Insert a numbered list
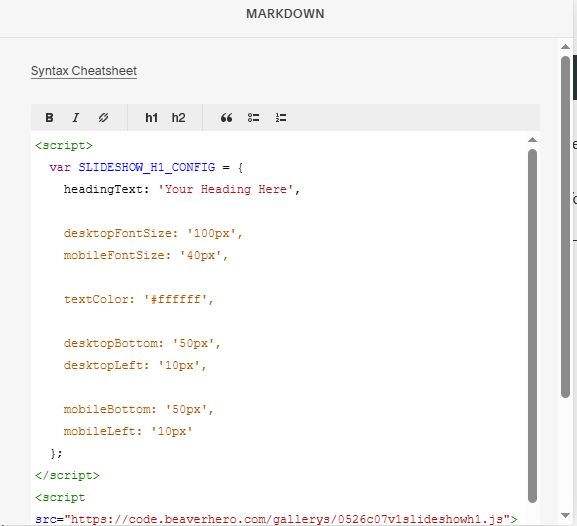This screenshot has height=526, width=577. pos(281,118)
